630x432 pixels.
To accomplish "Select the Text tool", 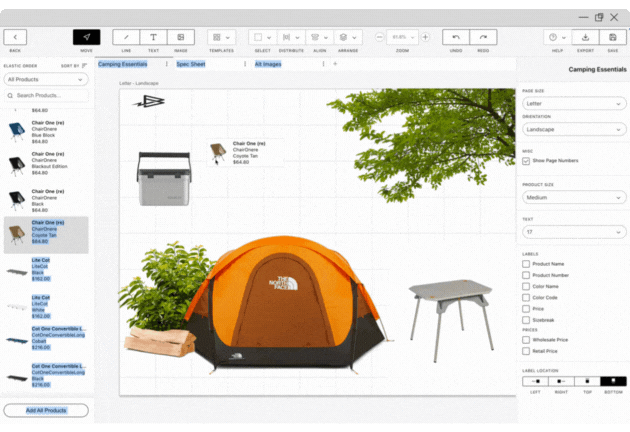I will [x=153, y=37].
